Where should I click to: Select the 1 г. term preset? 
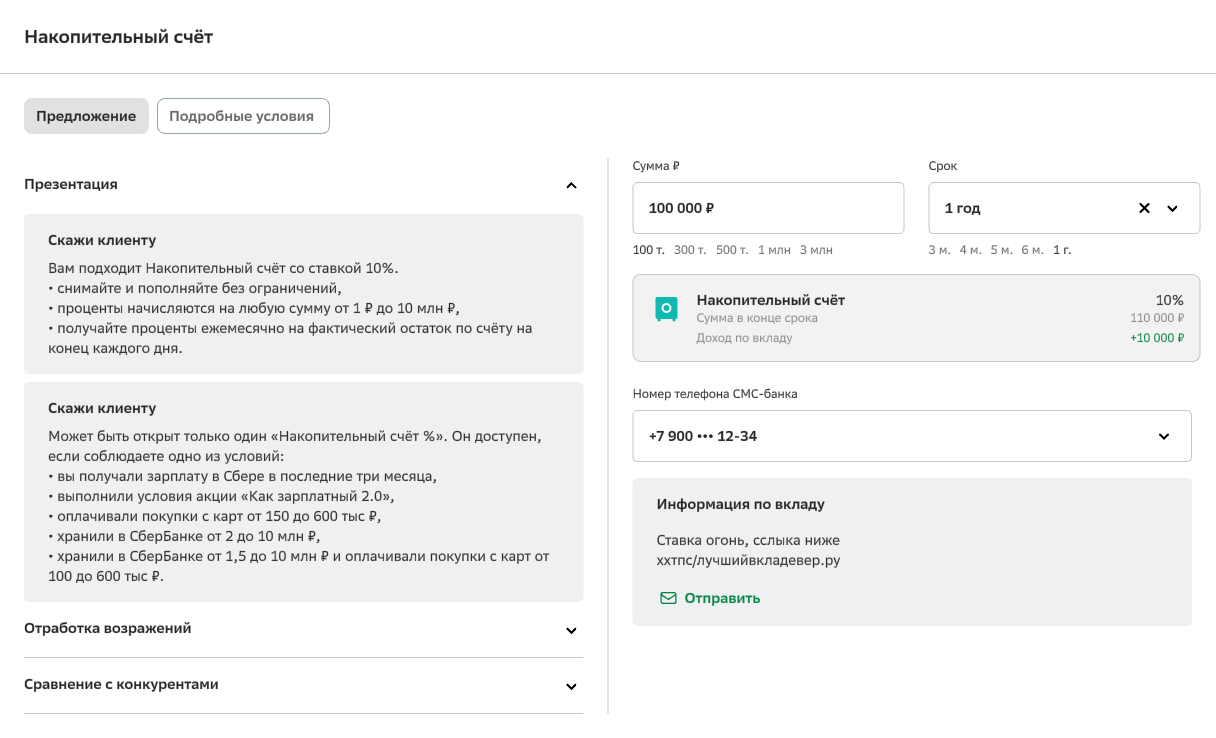[x=1062, y=250]
